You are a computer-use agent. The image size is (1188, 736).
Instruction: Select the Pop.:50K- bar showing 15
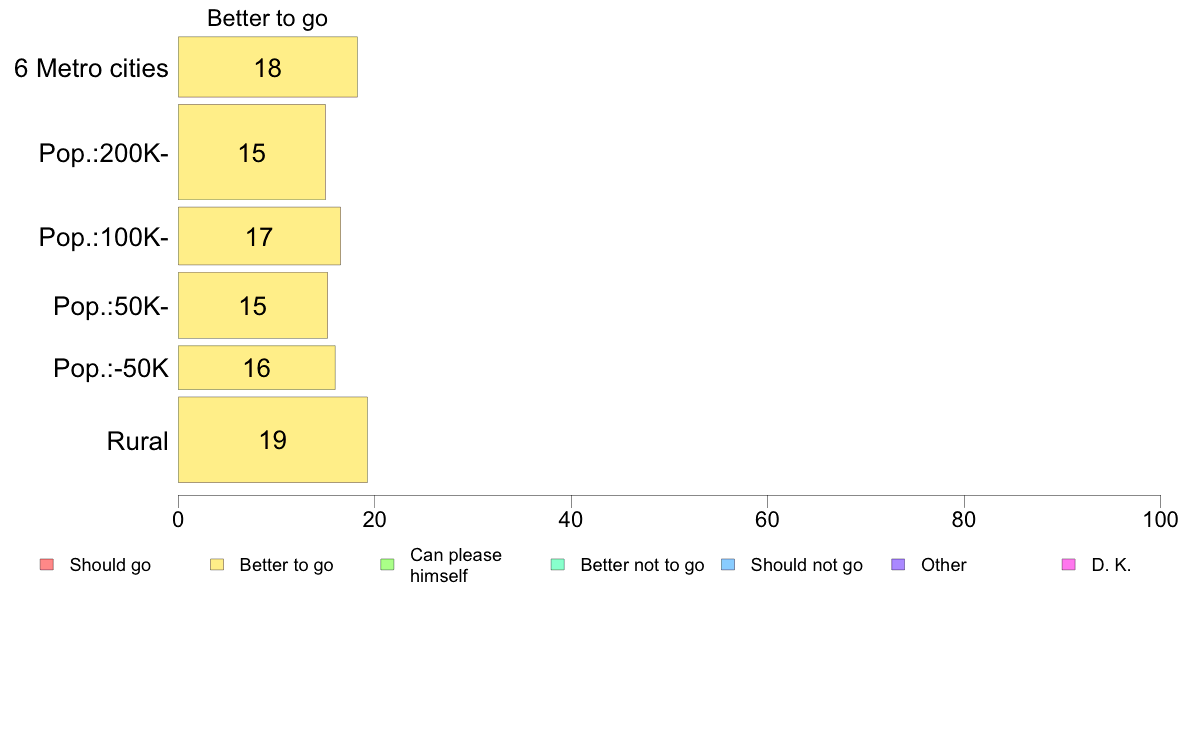(253, 305)
